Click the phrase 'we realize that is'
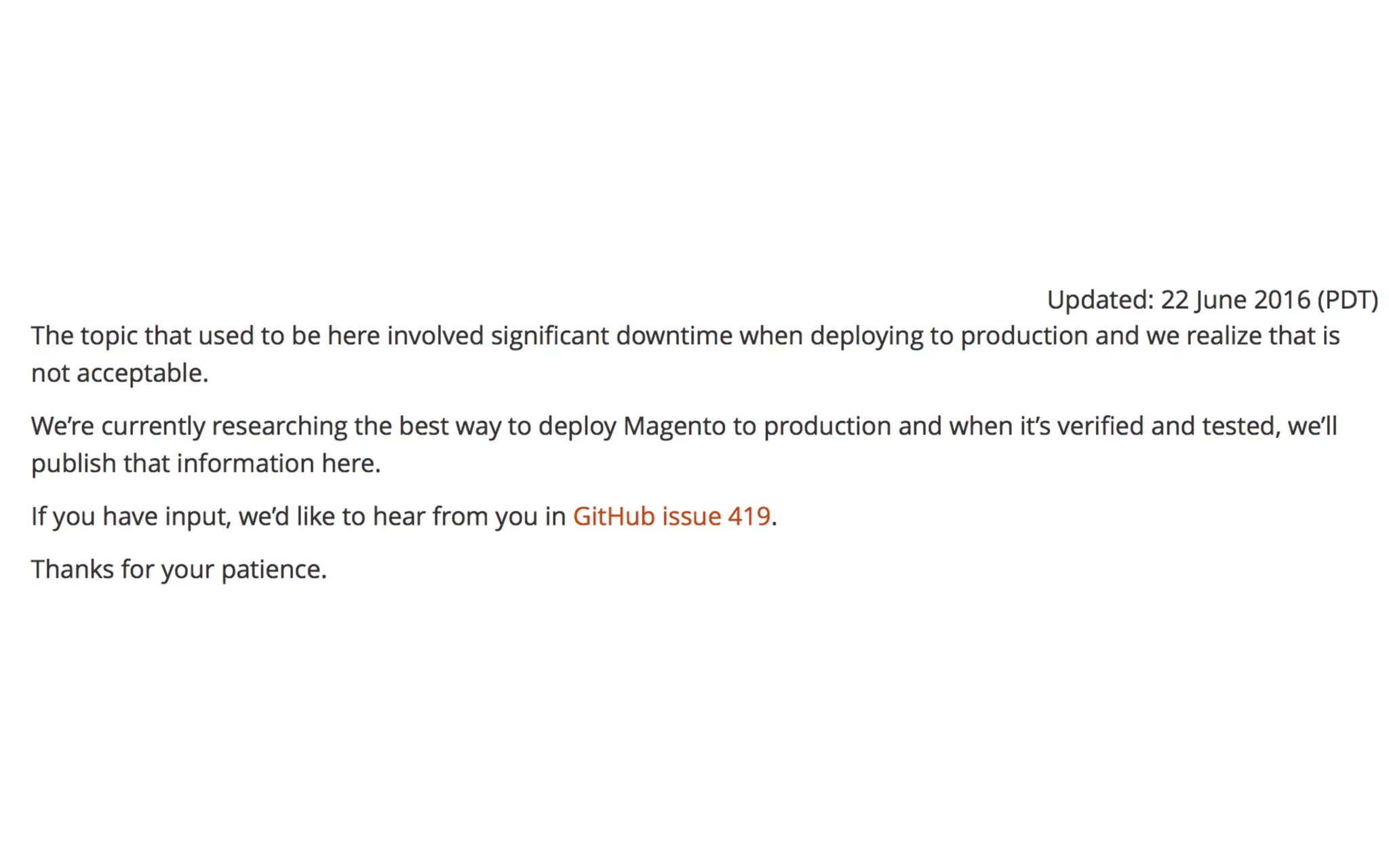The width and height of the screenshot is (1389, 868). click(1243, 336)
